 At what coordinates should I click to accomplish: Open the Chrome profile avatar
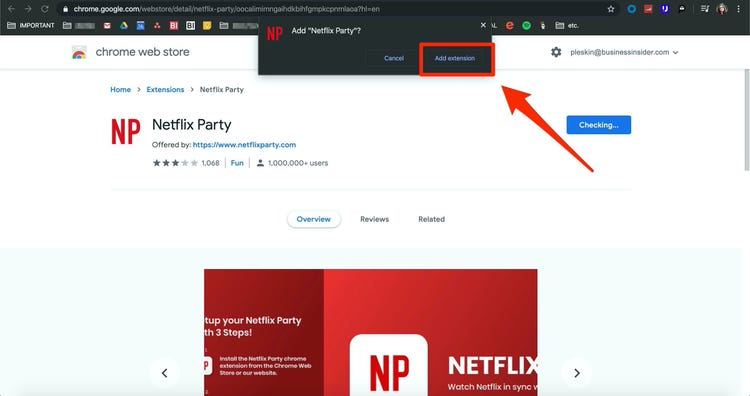click(722, 9)
